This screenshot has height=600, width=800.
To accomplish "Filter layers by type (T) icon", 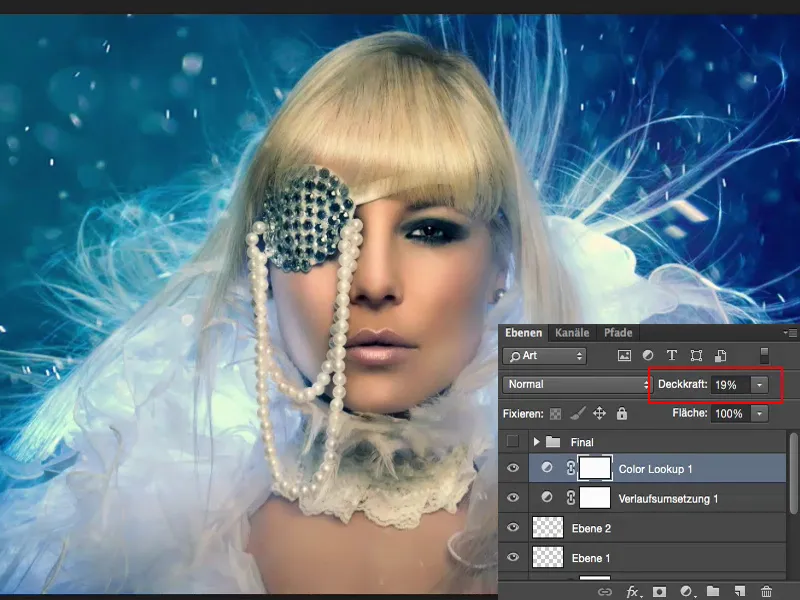I will coord(671,355).
